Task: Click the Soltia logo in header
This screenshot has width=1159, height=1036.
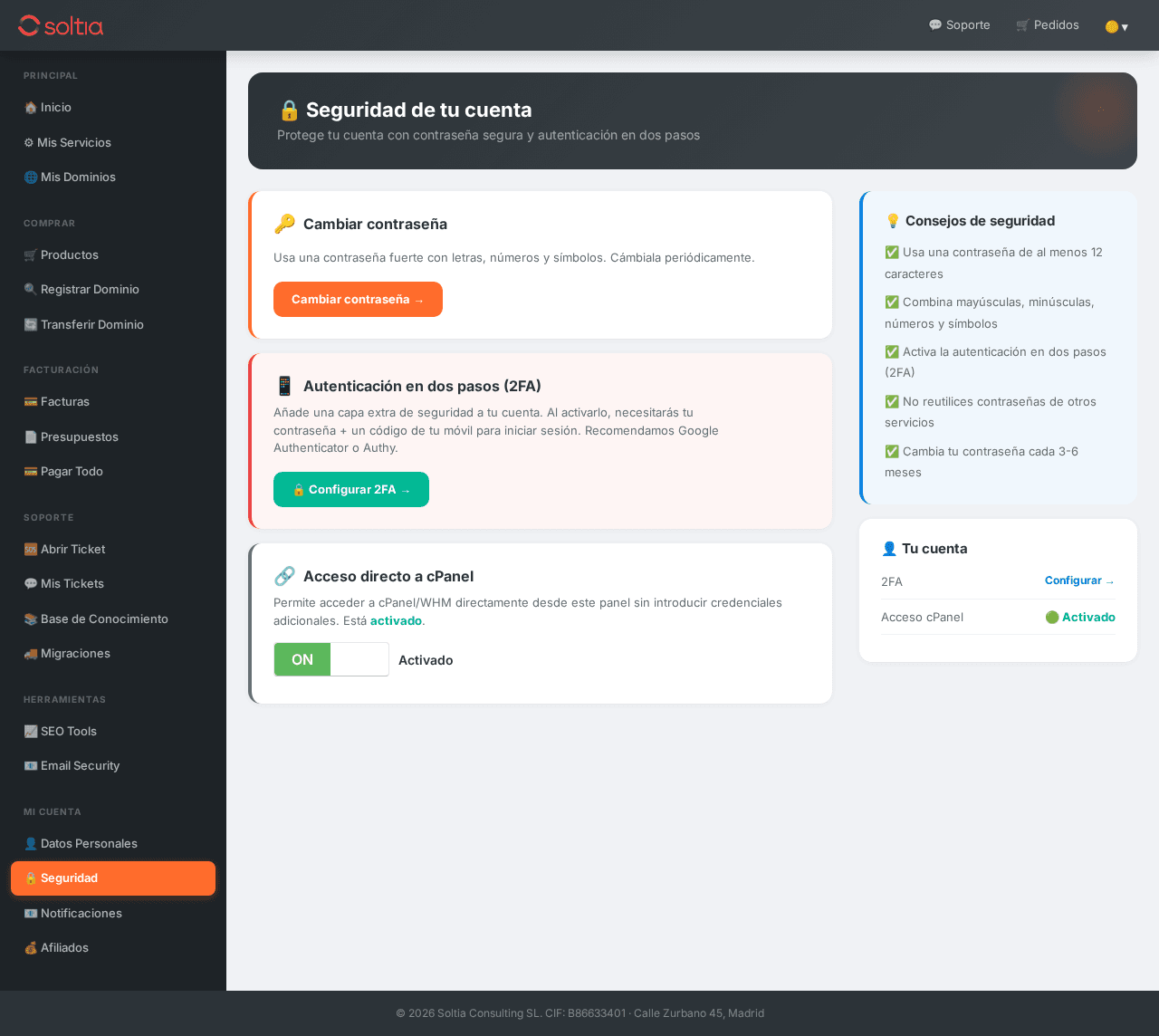Action: click(61, 24)
